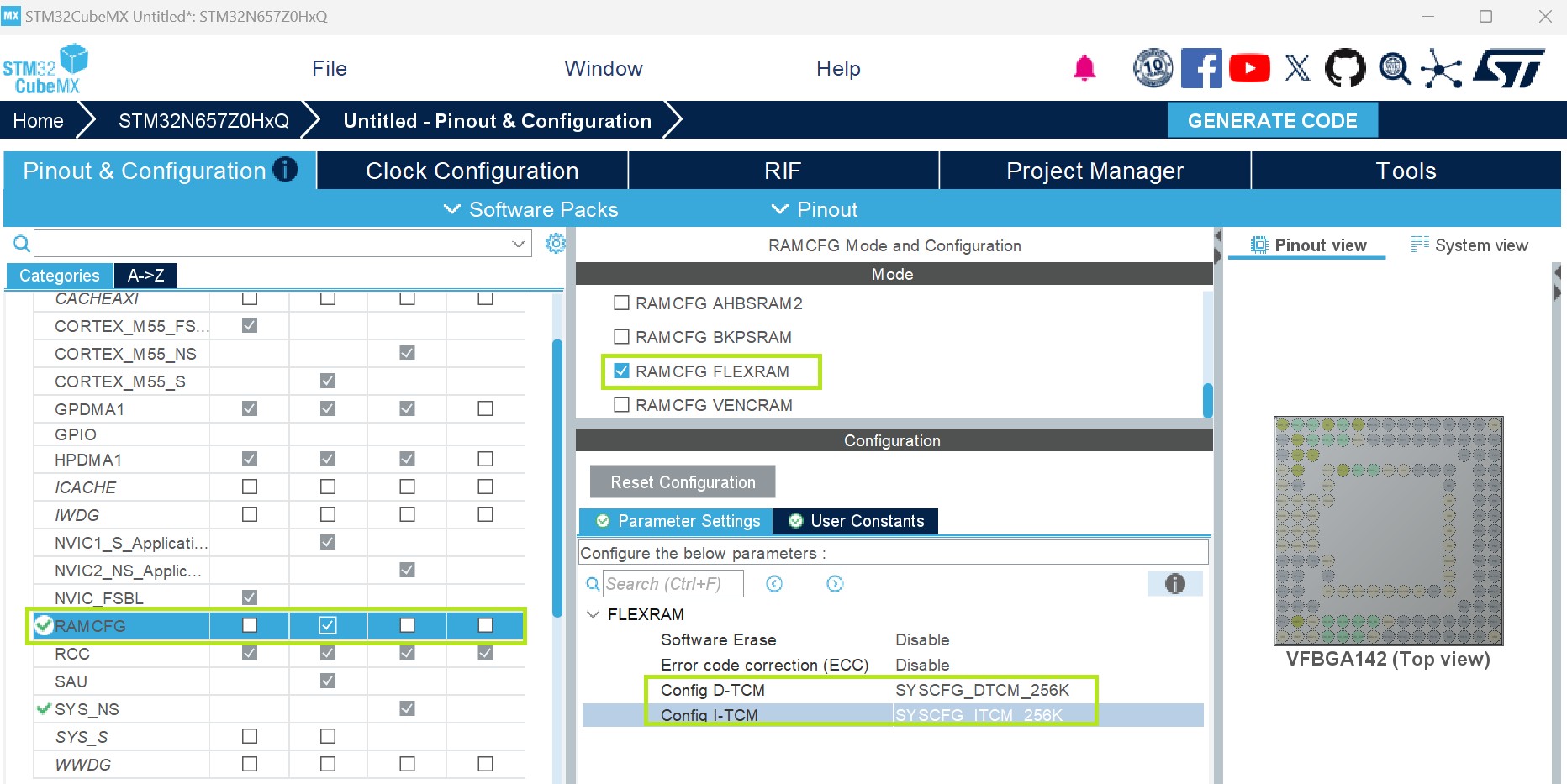
Task: Enable RAMCFG AHBSRAM2 checkbox
Action: [622, 303]
